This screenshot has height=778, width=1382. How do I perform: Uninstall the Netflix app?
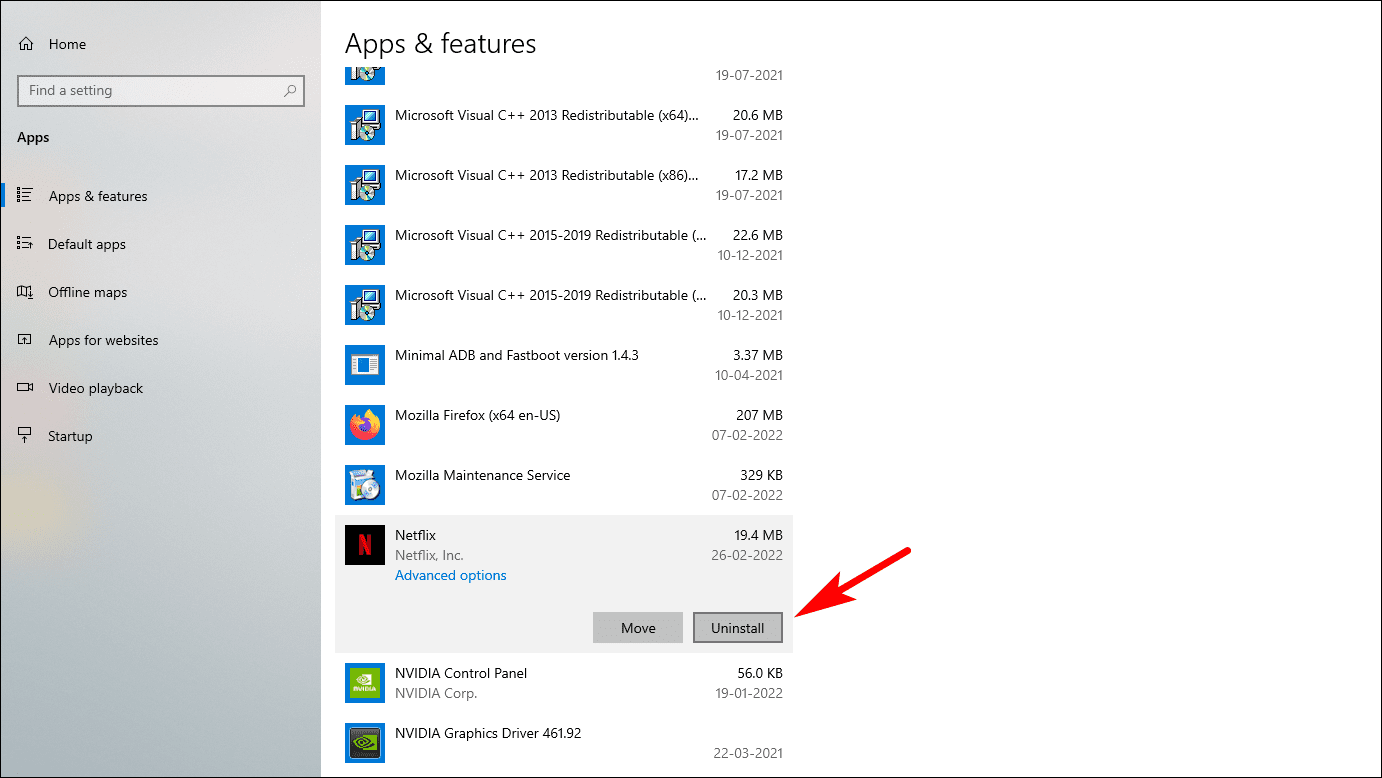(738, 628)
